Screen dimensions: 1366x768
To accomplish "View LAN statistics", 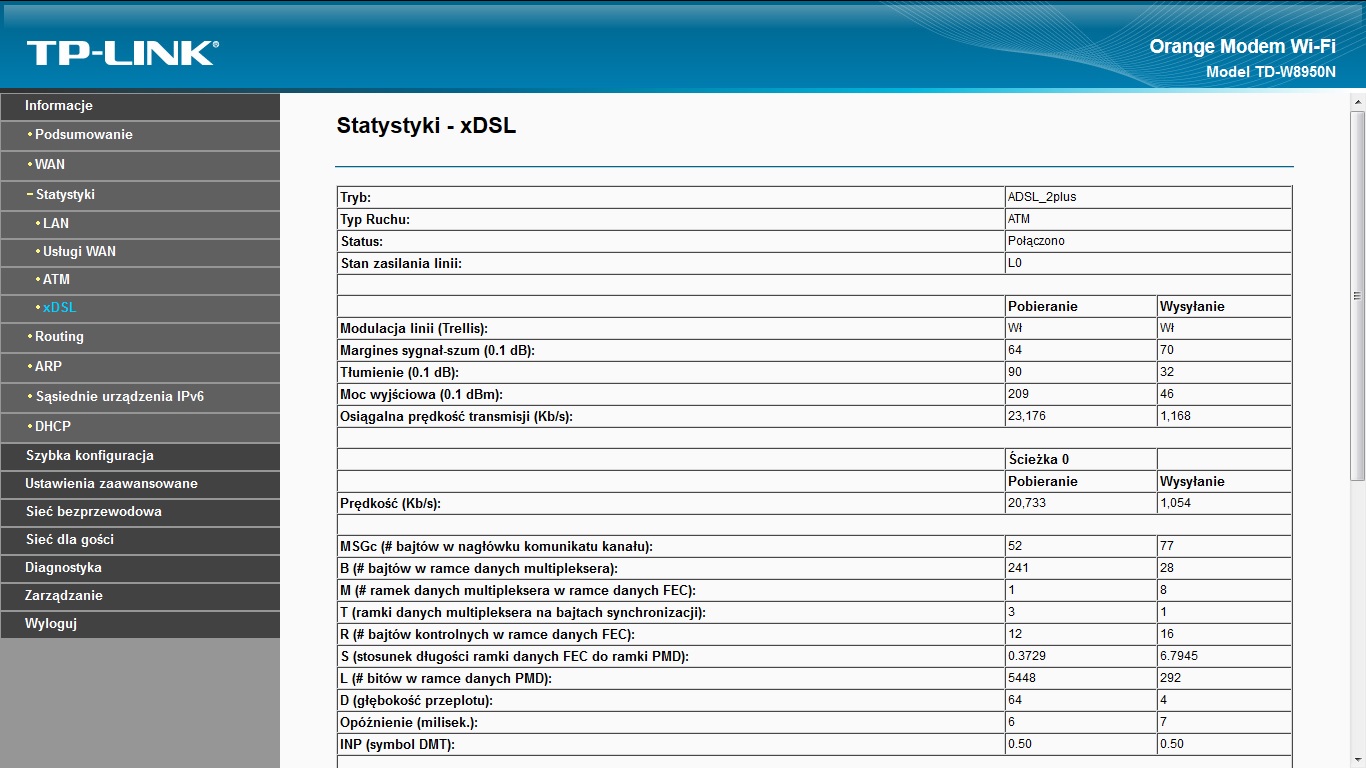I will coord(140,224).
